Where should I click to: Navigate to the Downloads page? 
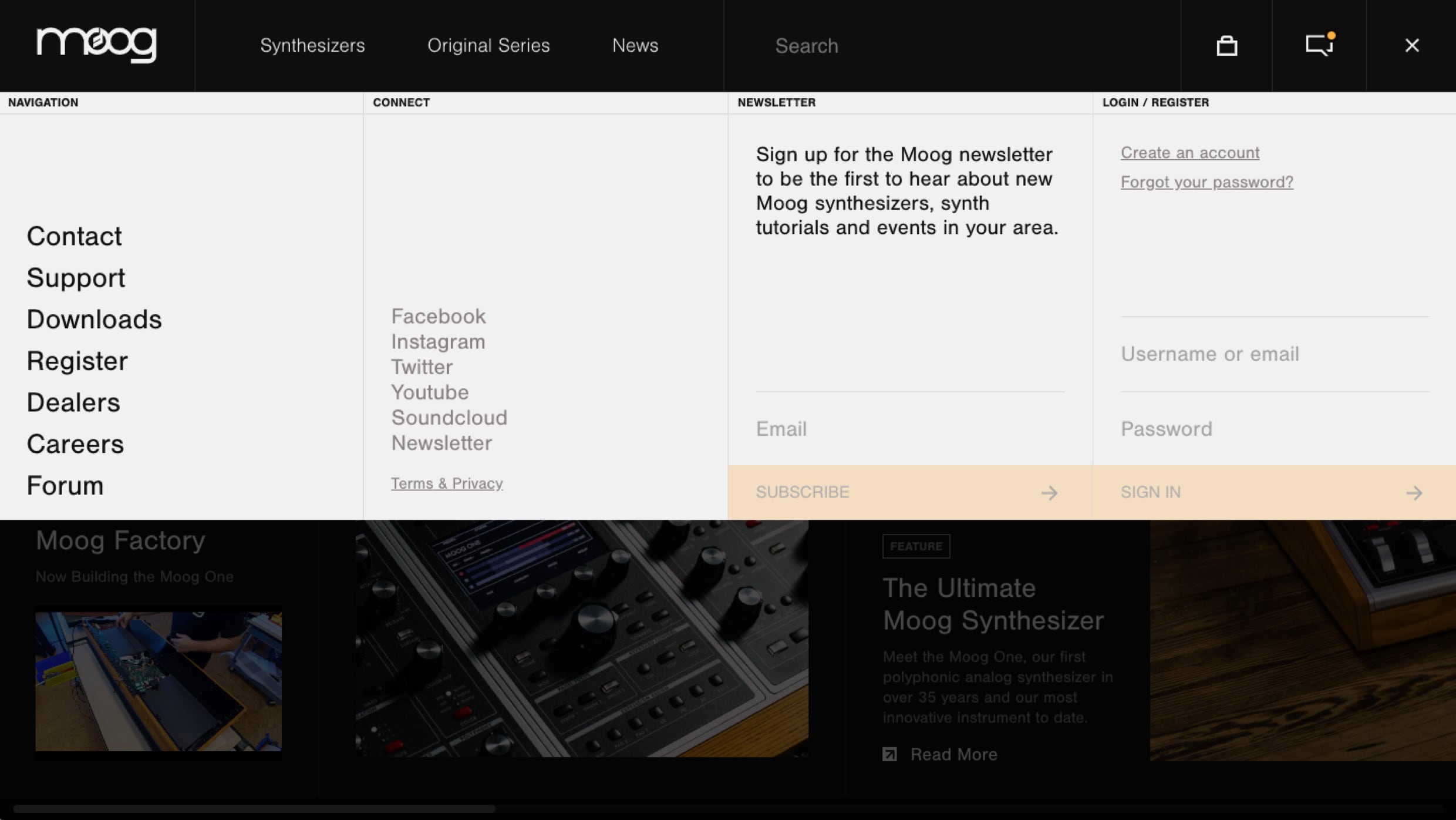[94, 319]
